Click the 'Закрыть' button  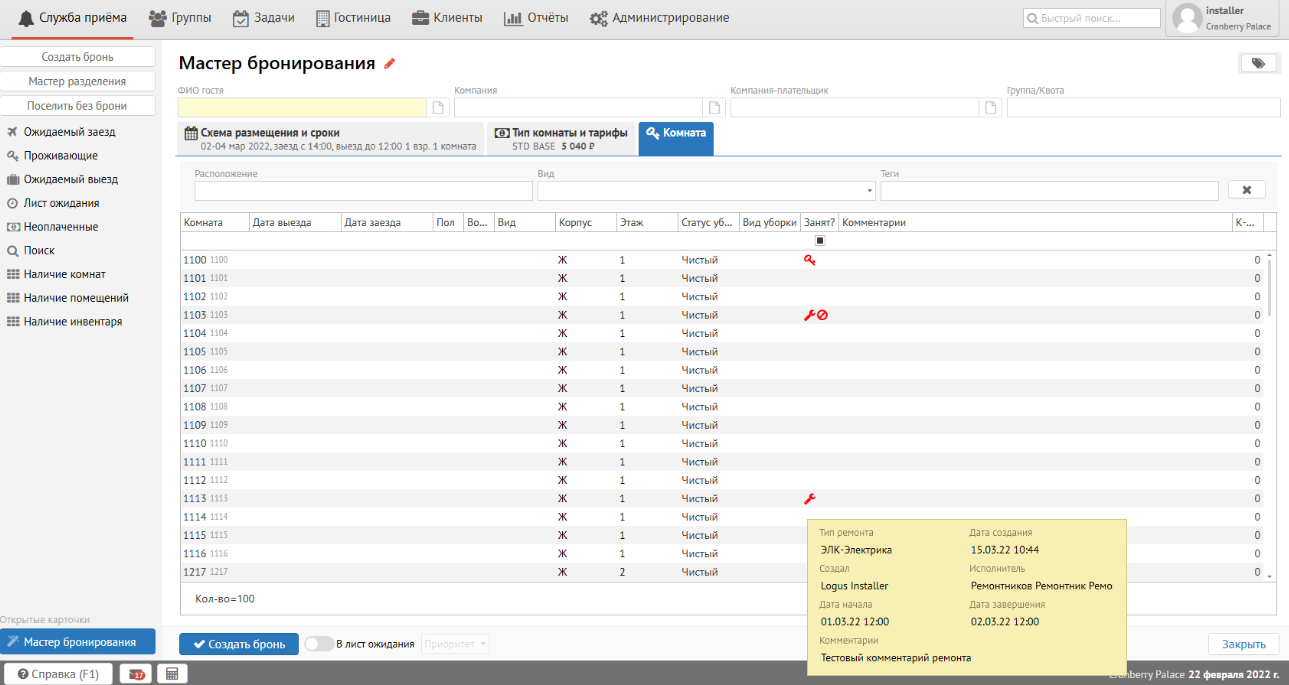[1243, 644]
